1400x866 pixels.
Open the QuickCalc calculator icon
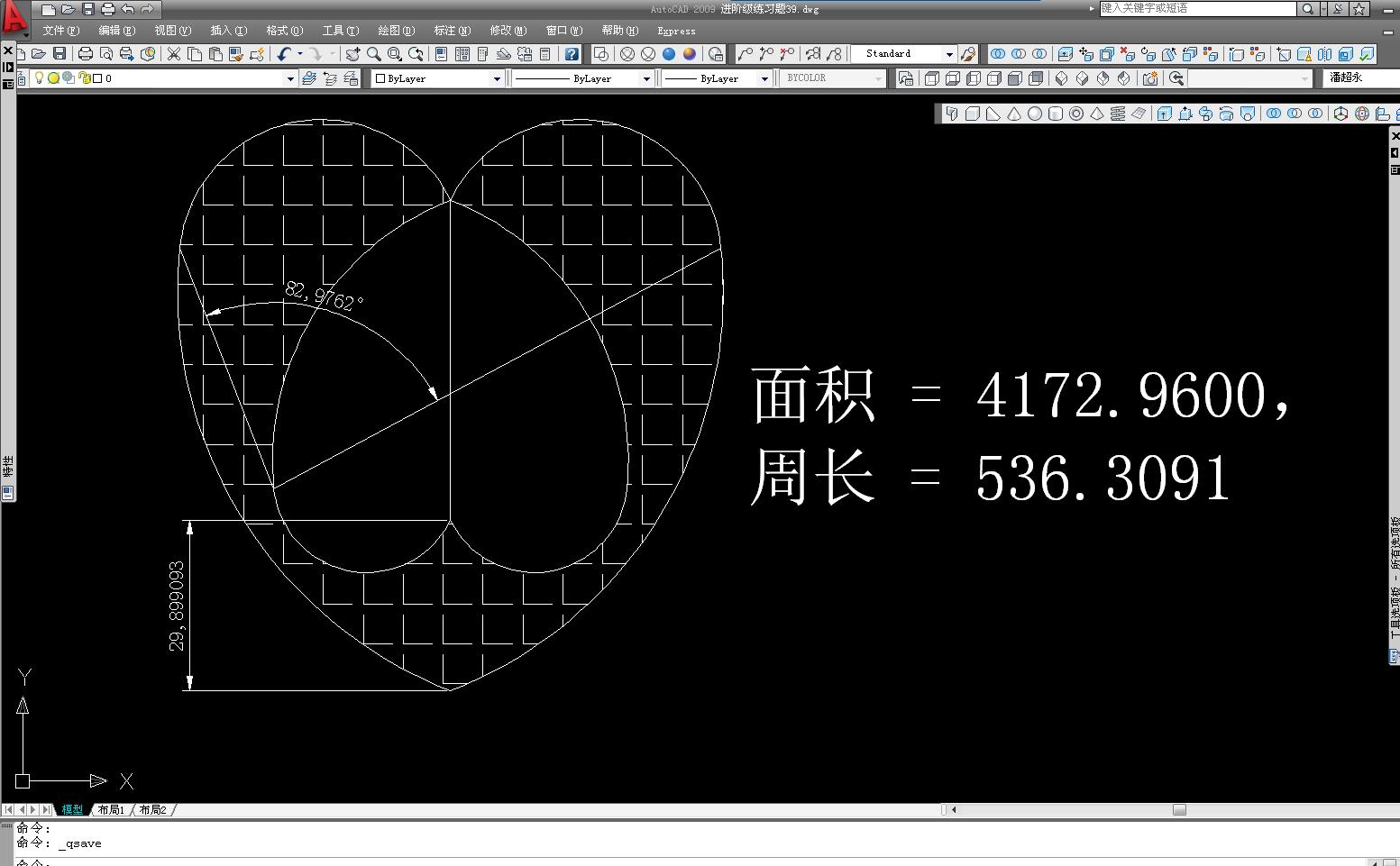pyautogui.click(x=545, y=54)
